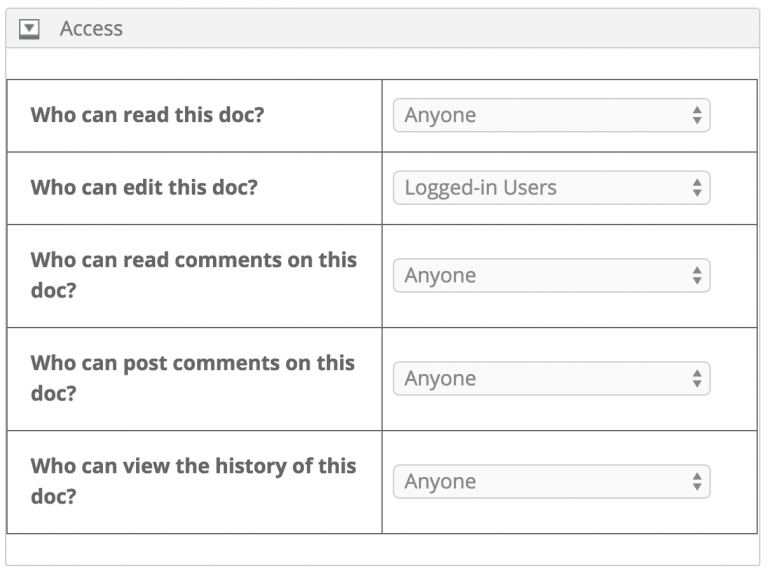The height and width of the screenshot is (575, 768).
Task: Click the Anyone value in history row
Action: coord(440,481)
